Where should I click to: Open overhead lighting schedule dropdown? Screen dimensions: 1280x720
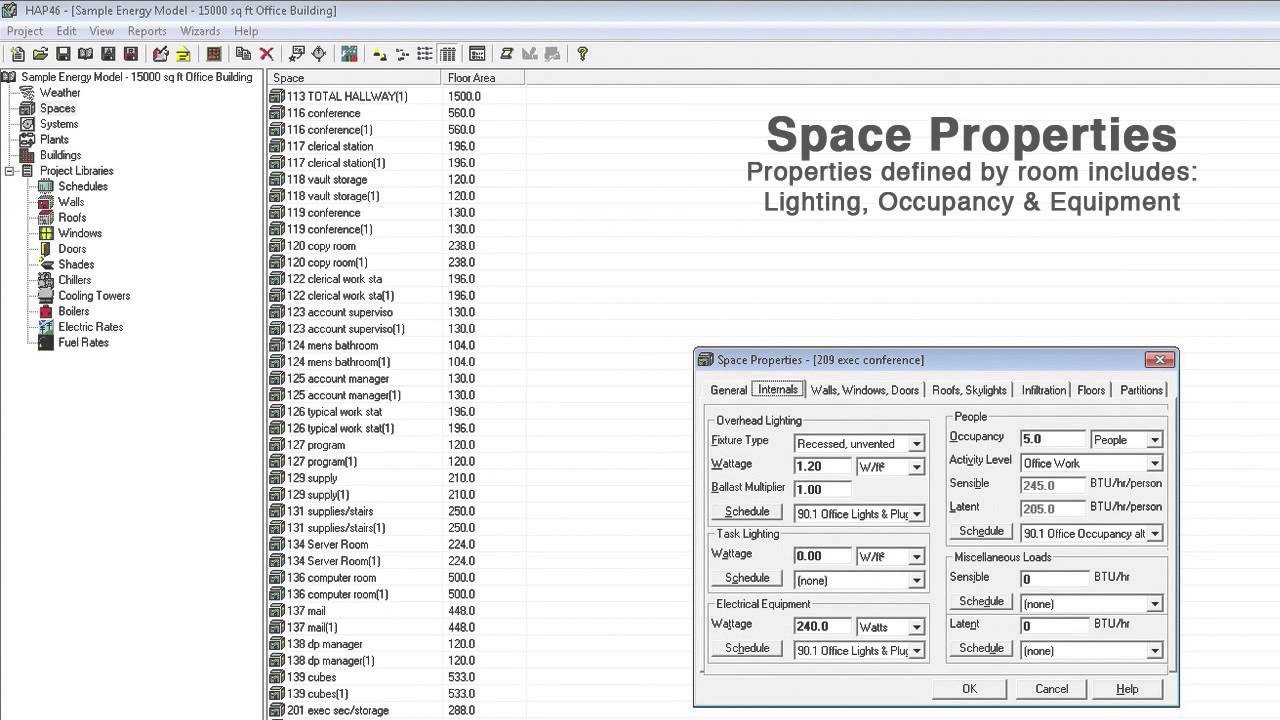(916, 514)
